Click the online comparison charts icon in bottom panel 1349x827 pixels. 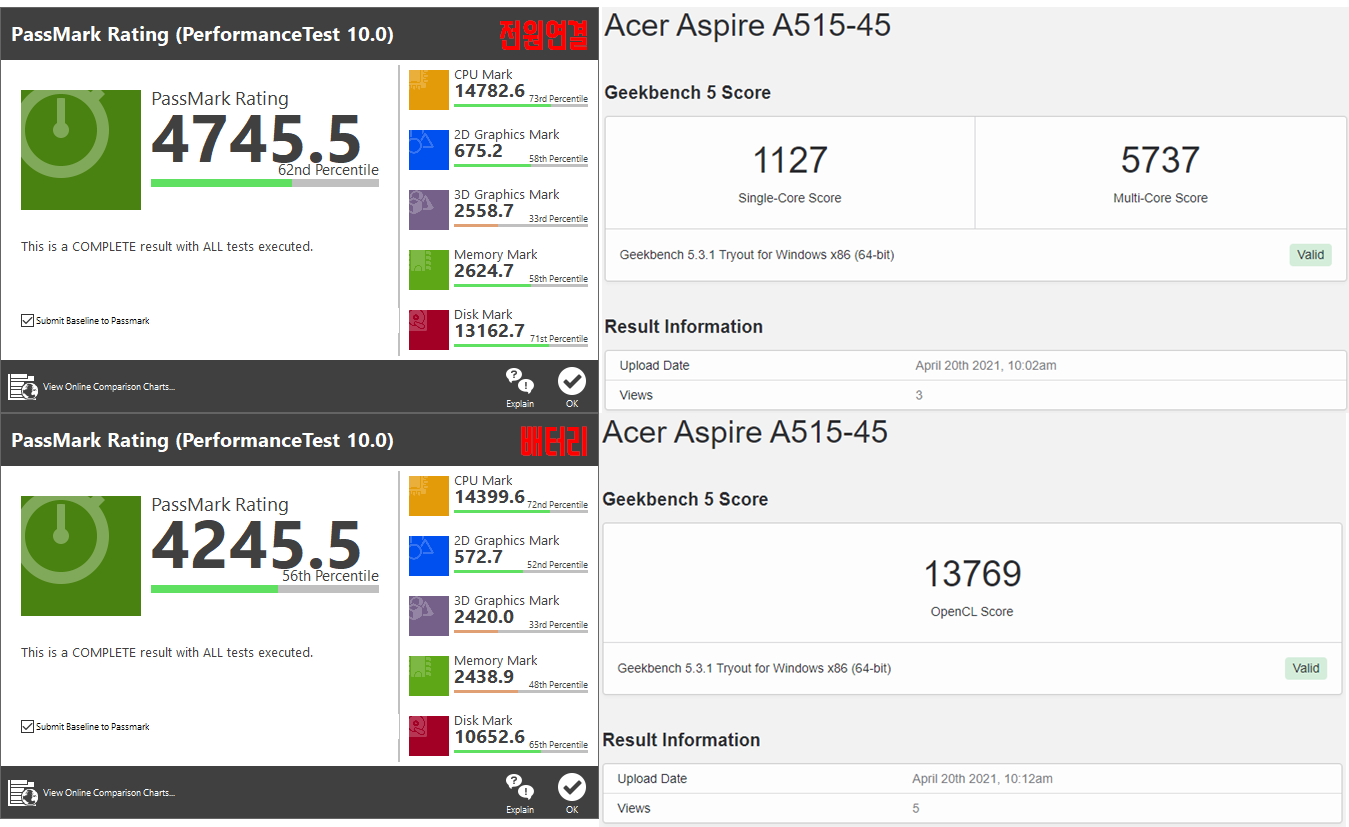23,793
